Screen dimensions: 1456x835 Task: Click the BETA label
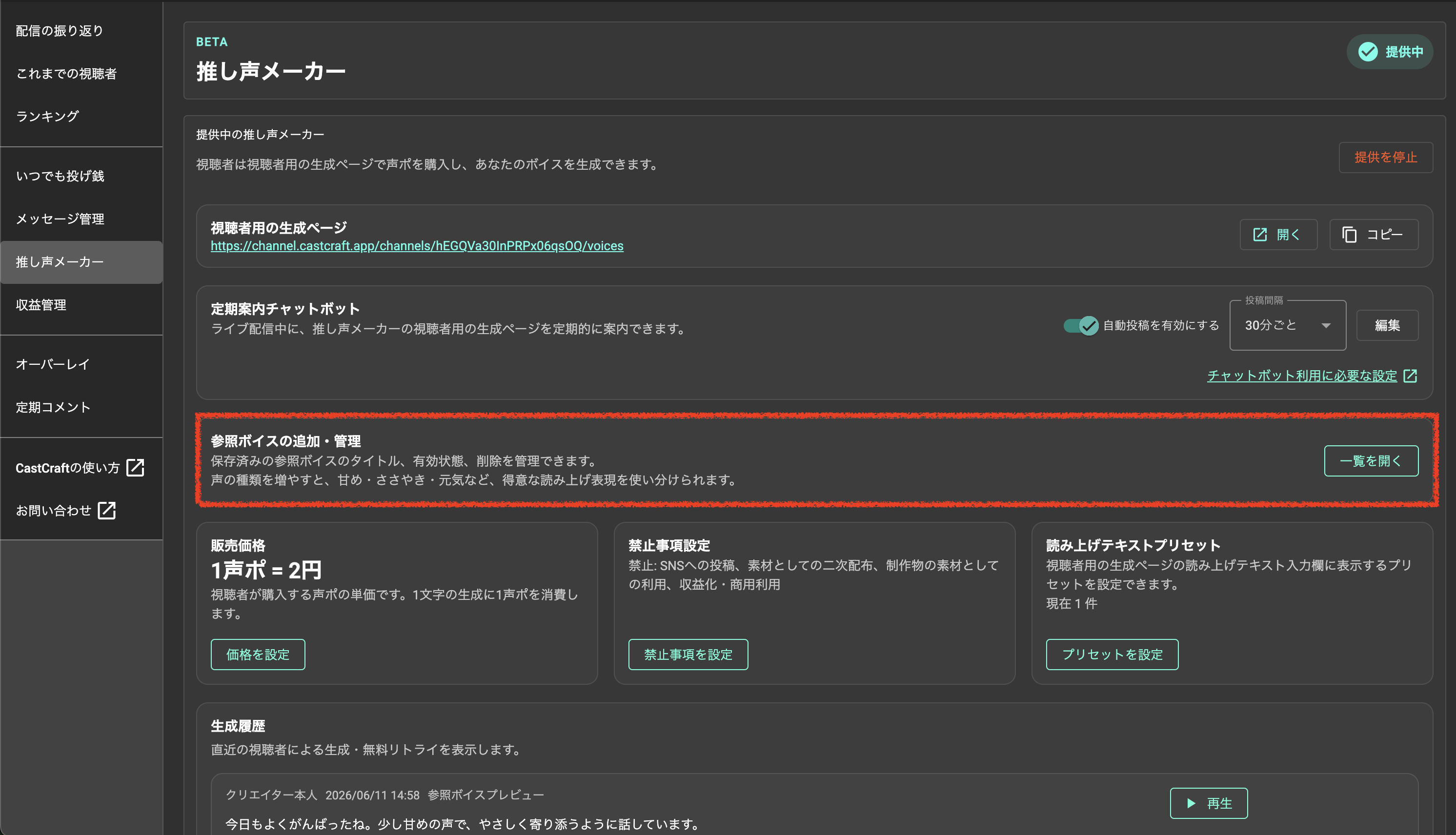[212, 42]
